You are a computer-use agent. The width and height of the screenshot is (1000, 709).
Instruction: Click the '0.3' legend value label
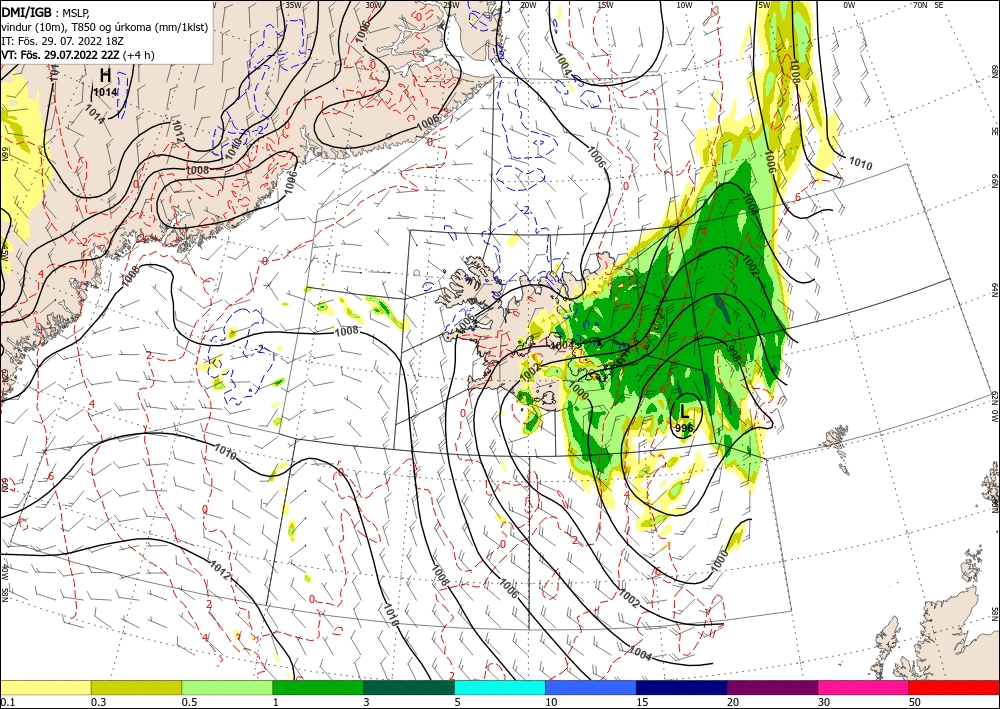[x=98, y=702]
